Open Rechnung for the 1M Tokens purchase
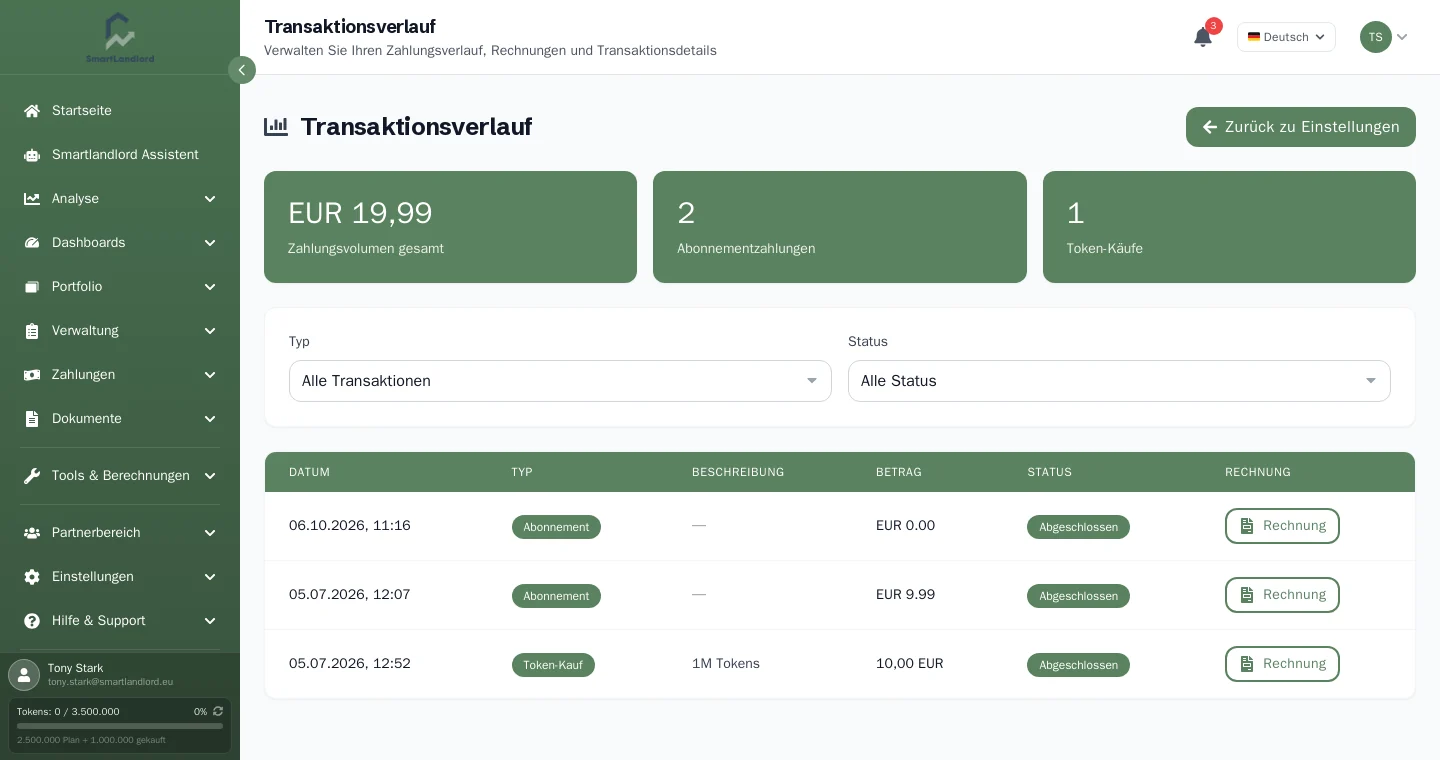Screen dimensions: 1440x760 click(x=1282, y=664)
